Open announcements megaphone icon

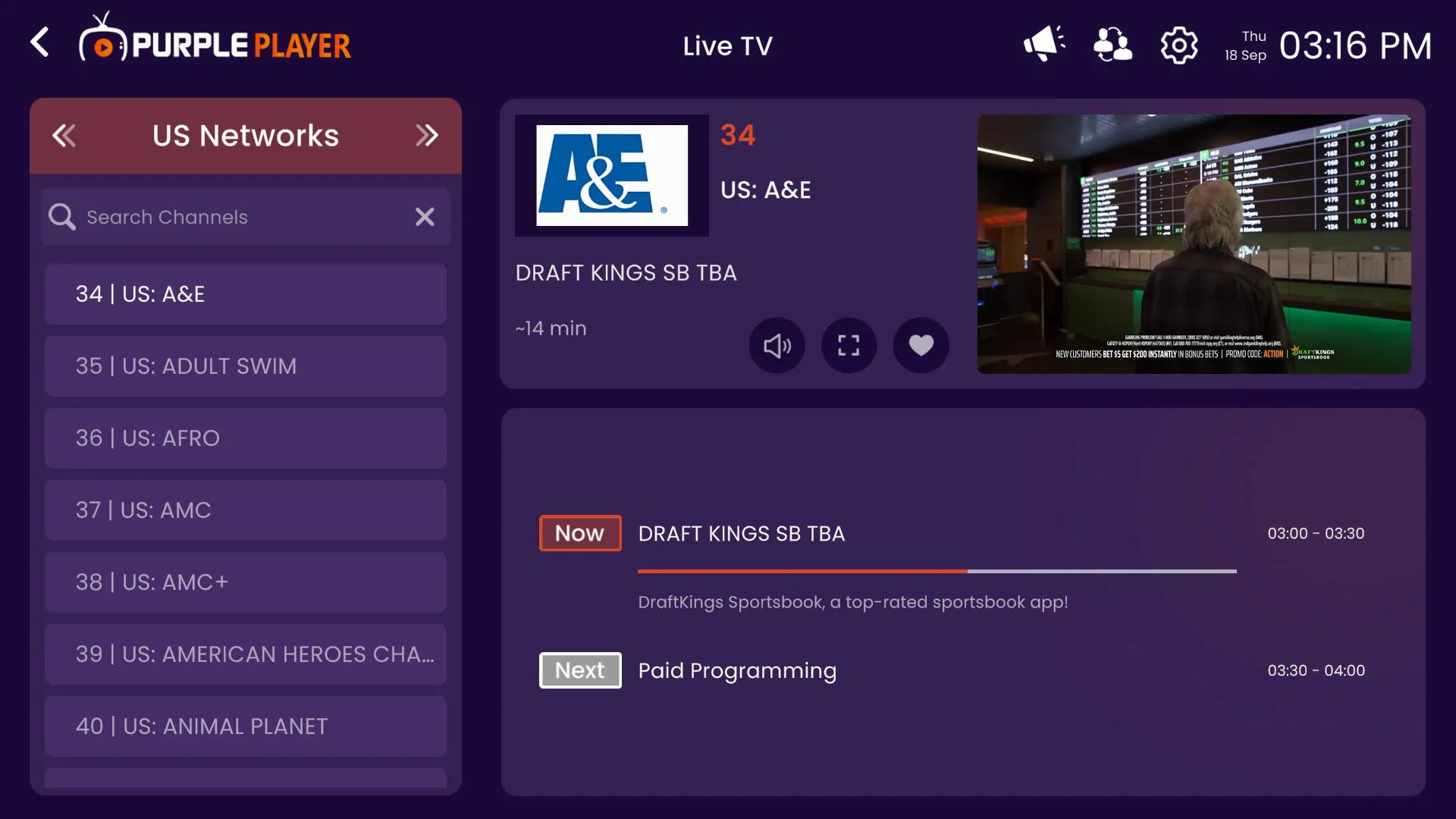tap(1044, 44)
